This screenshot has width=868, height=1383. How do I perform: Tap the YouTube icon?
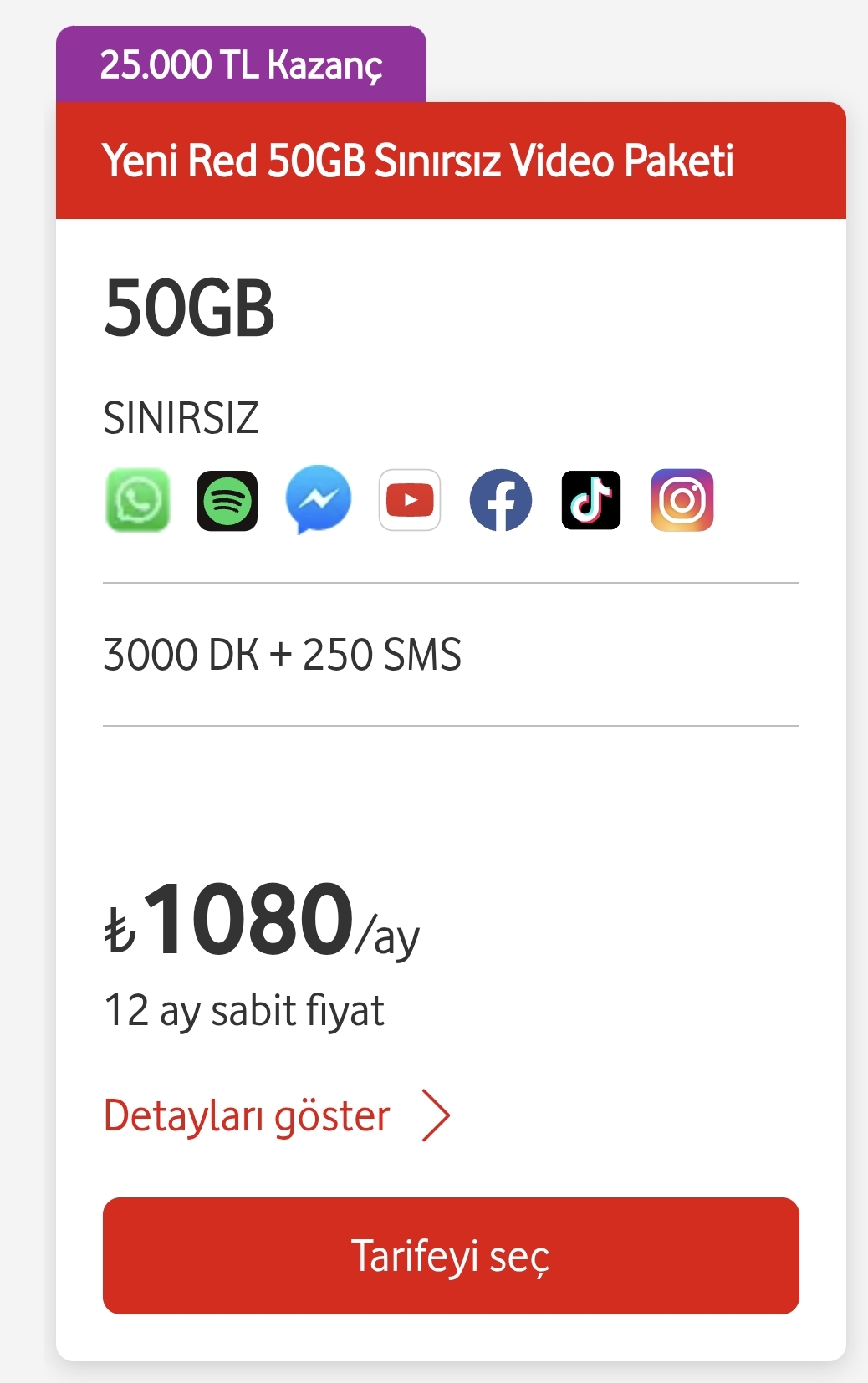(x=410, y=500)
